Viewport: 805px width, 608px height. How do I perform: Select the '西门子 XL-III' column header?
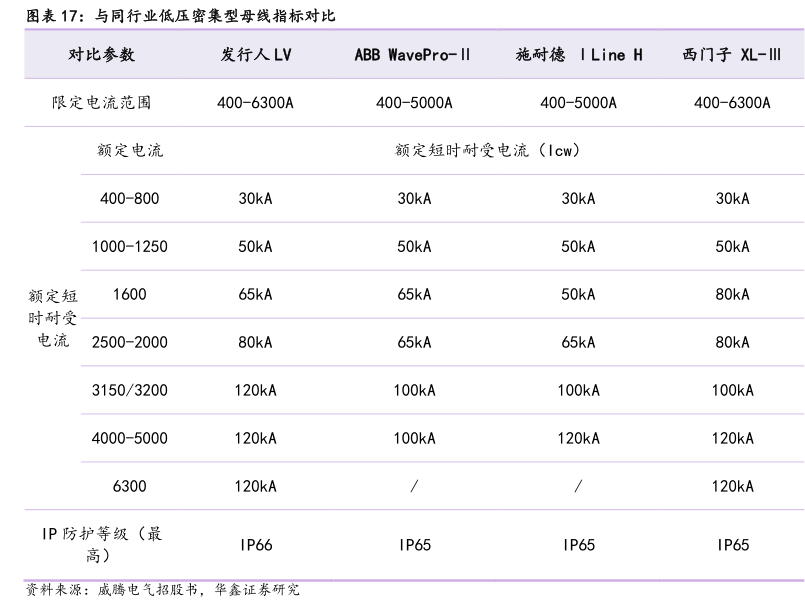732,54
